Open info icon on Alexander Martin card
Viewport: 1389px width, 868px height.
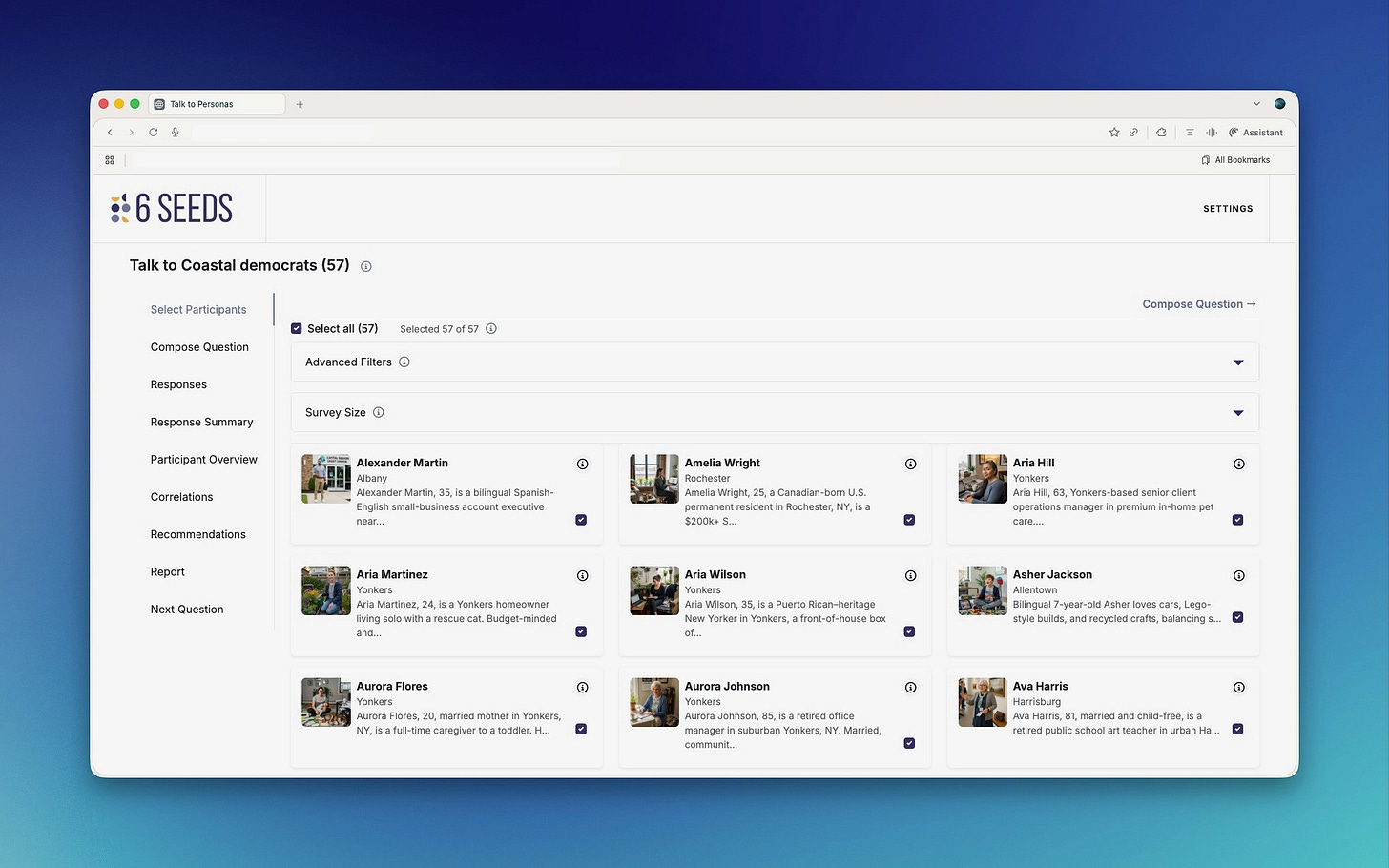click(x=582, y=464)
